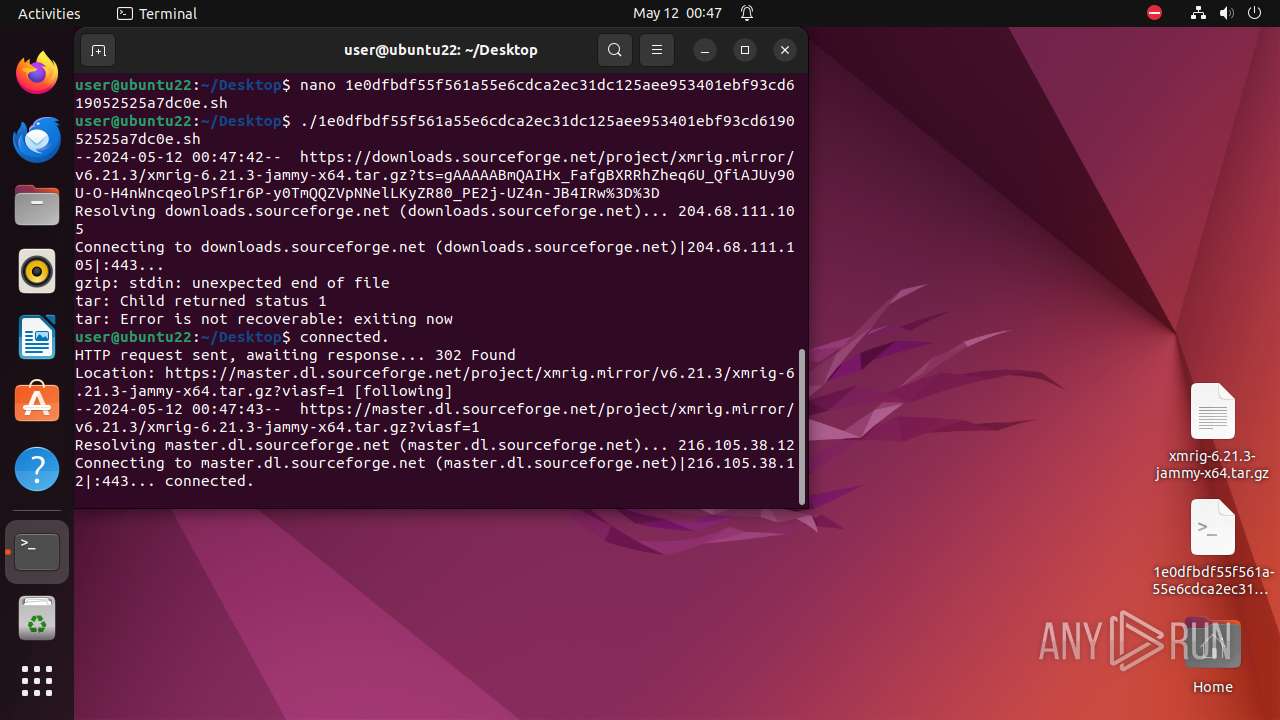The image size is (1280, 720).
Task: Open a new tab in Terminal
Action: pos(98,50)
